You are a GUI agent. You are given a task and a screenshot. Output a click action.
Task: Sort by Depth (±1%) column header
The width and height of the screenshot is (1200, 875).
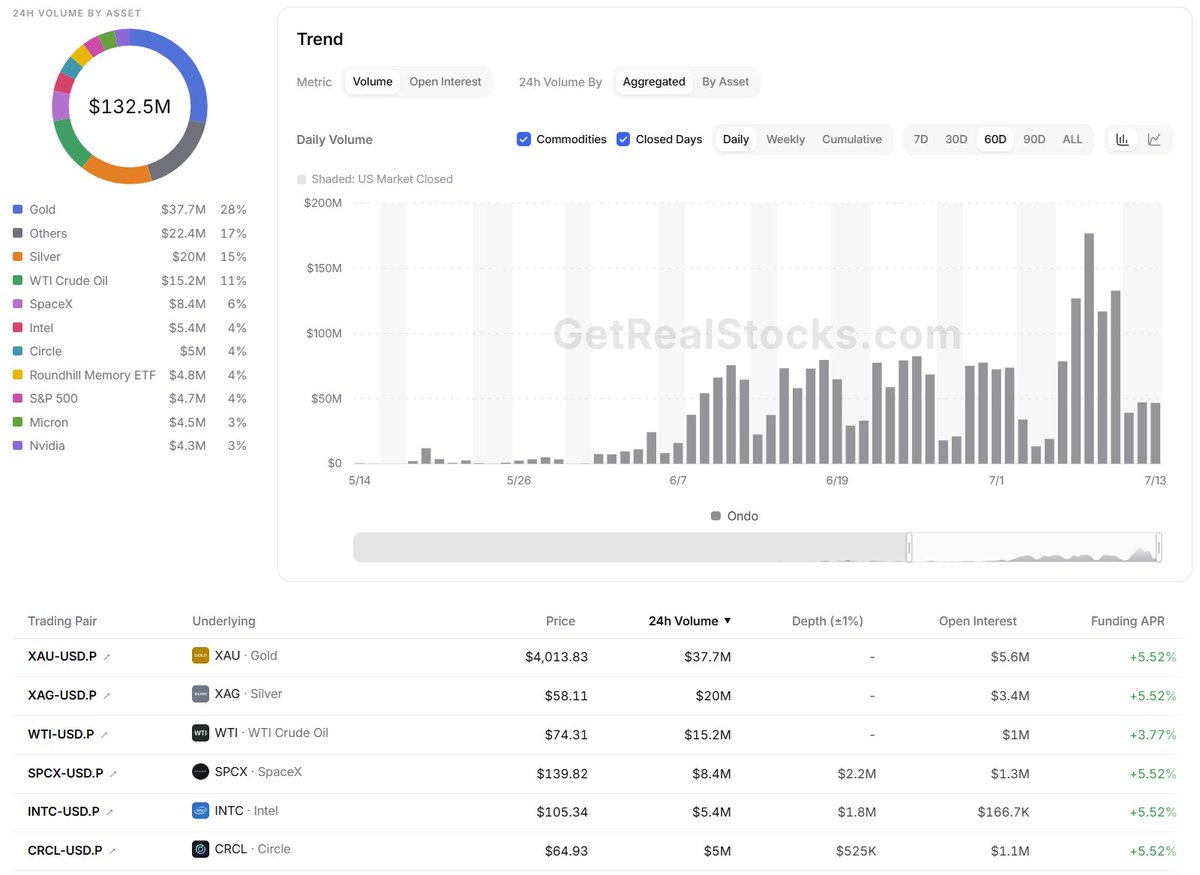826,621
